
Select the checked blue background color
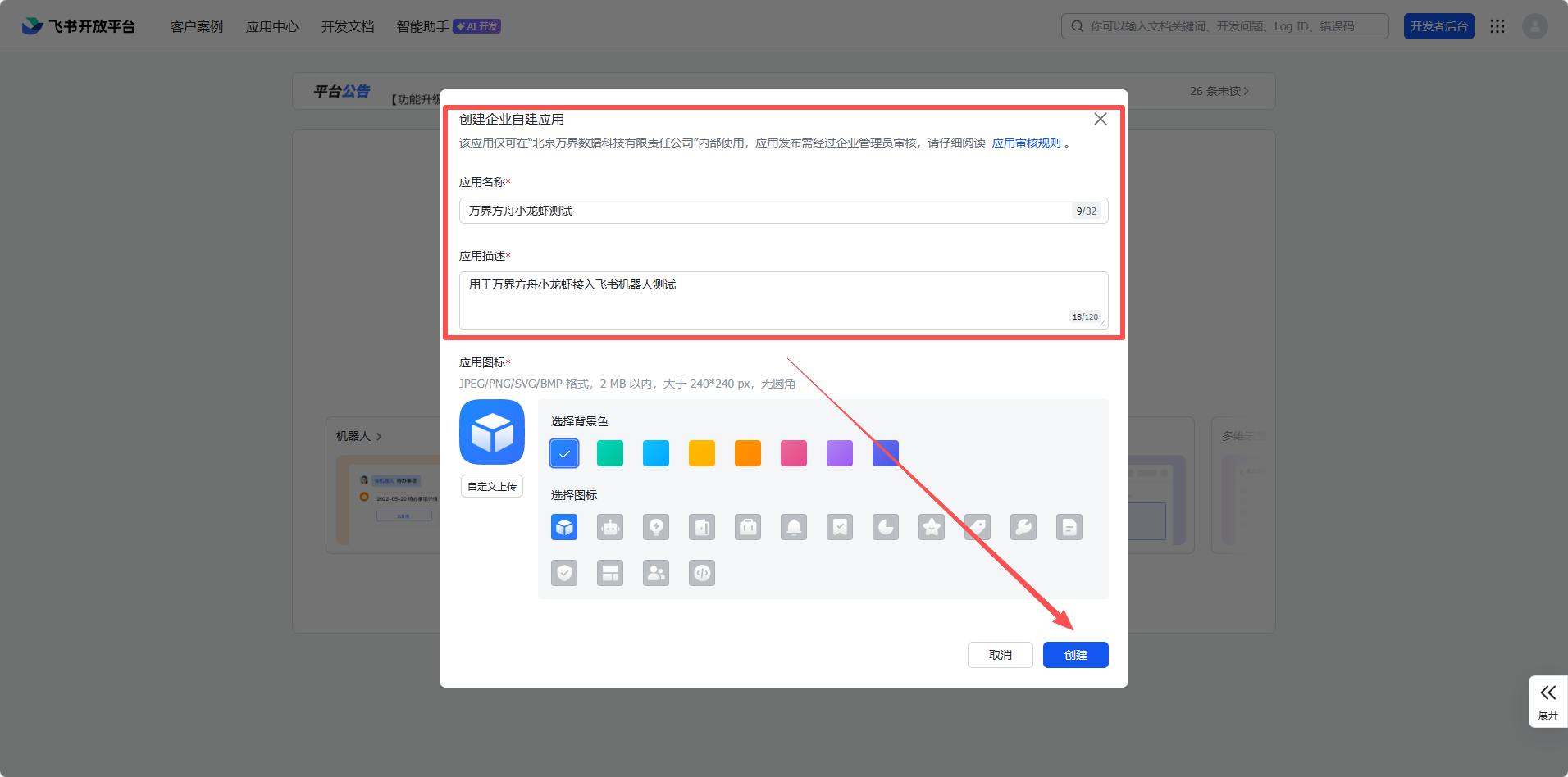coord(564,453)
